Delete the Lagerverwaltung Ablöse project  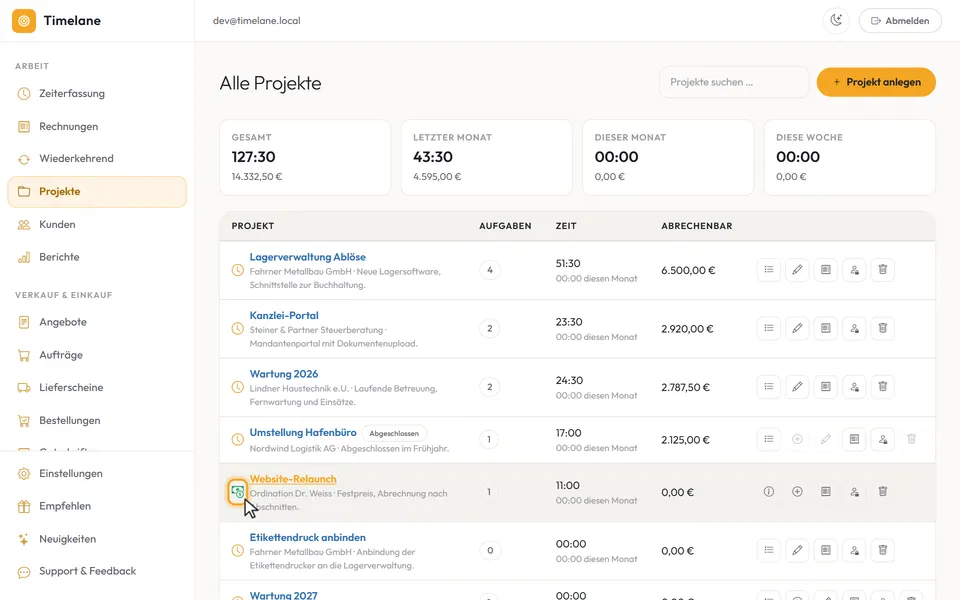pyautogui.click(x=883, y=270)
